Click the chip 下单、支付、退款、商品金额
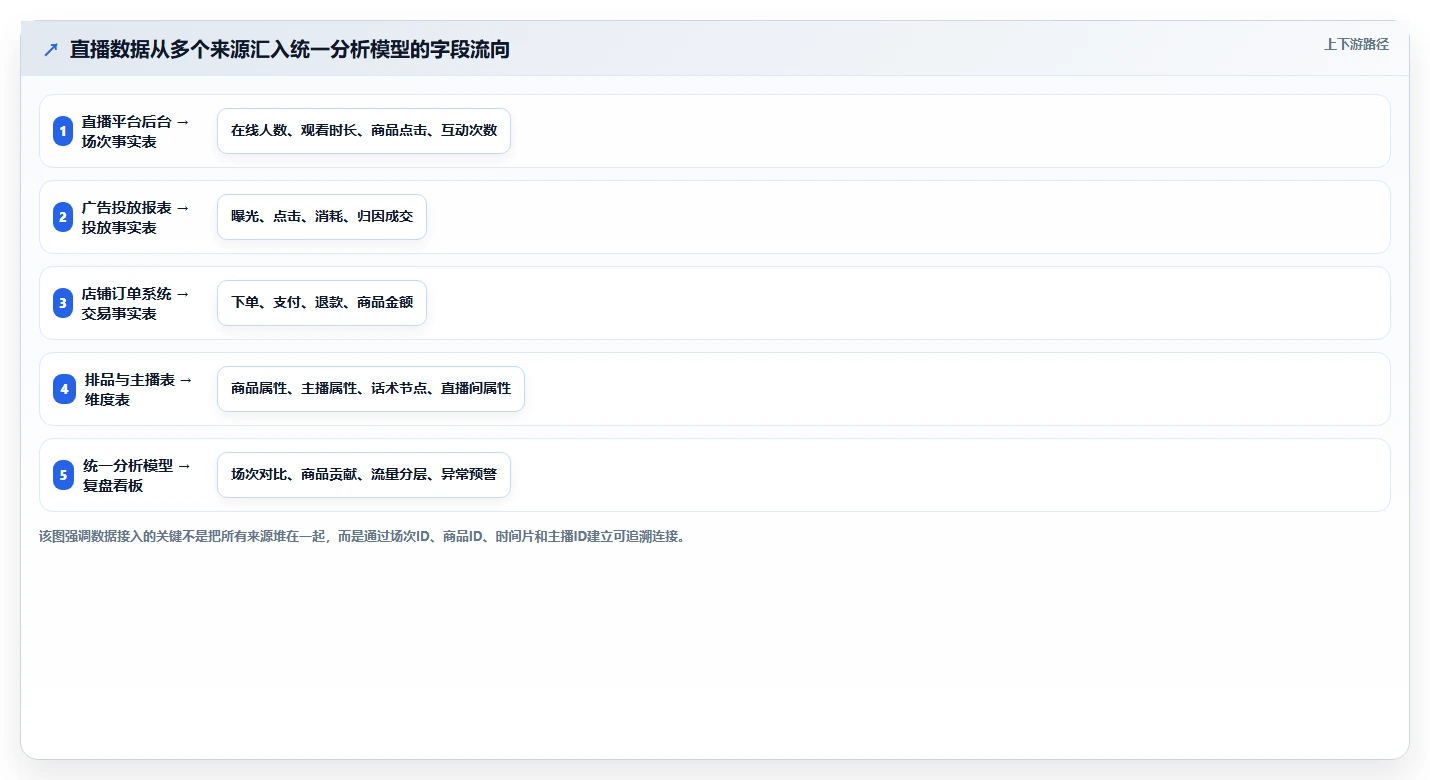The width and height of the screenshot is (1430, 780). pos(322,303)
